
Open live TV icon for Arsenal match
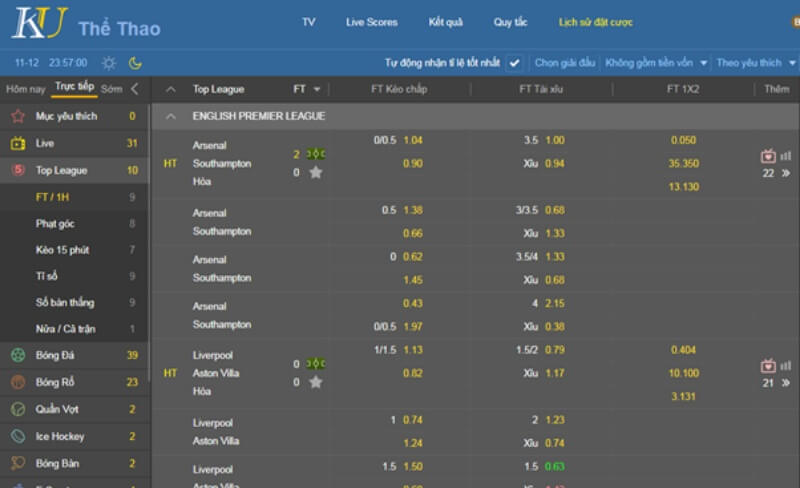[768, 156]
